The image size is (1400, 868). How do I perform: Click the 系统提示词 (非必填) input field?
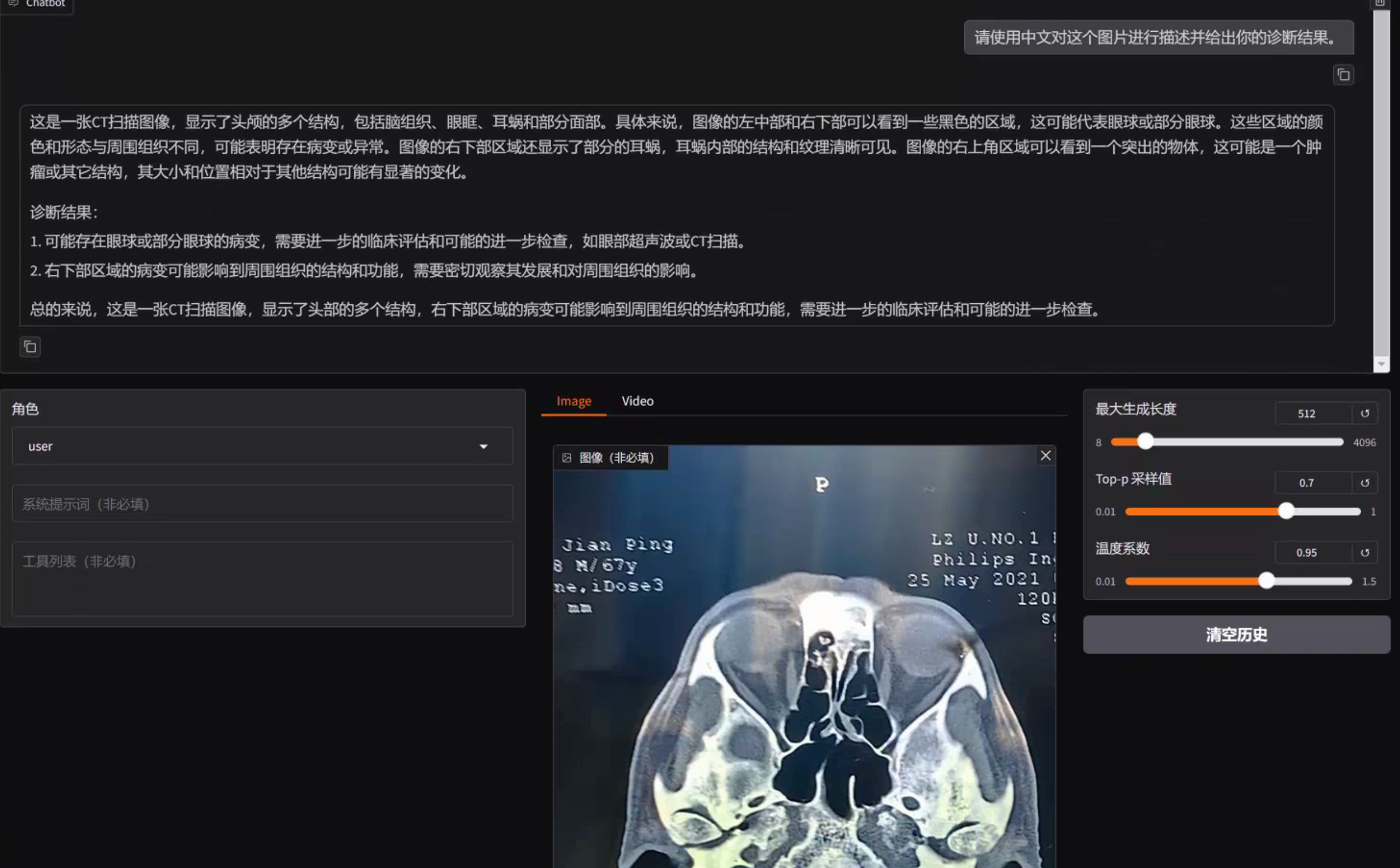(261, 504)
